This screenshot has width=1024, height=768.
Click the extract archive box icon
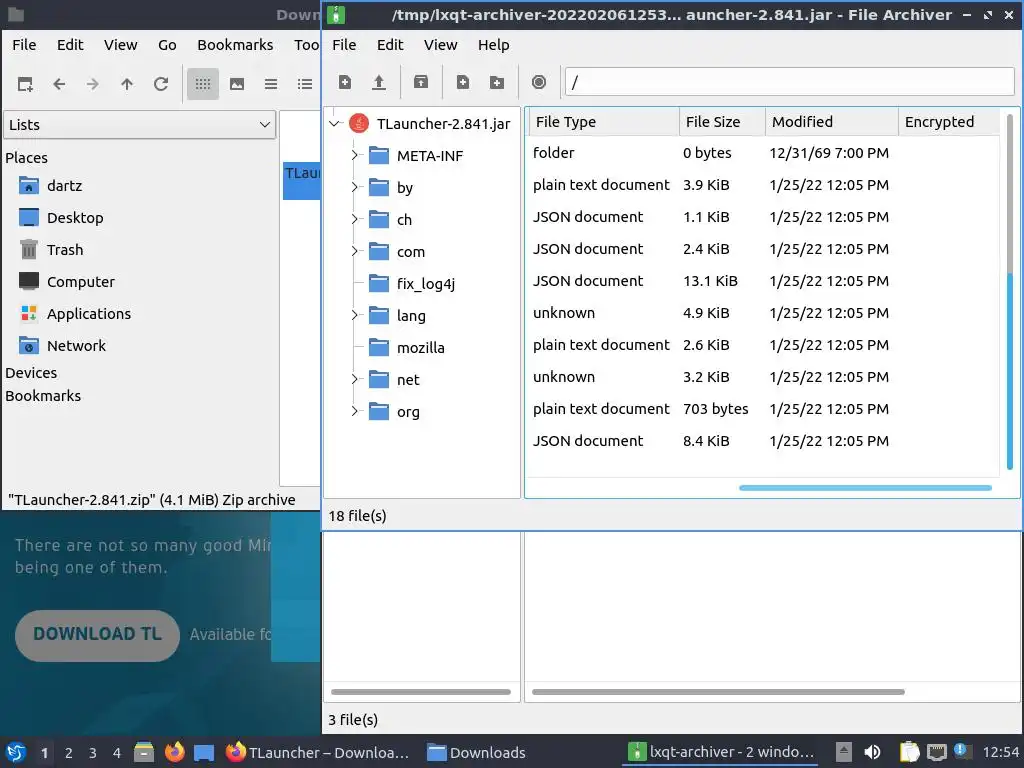pos(421,82)
